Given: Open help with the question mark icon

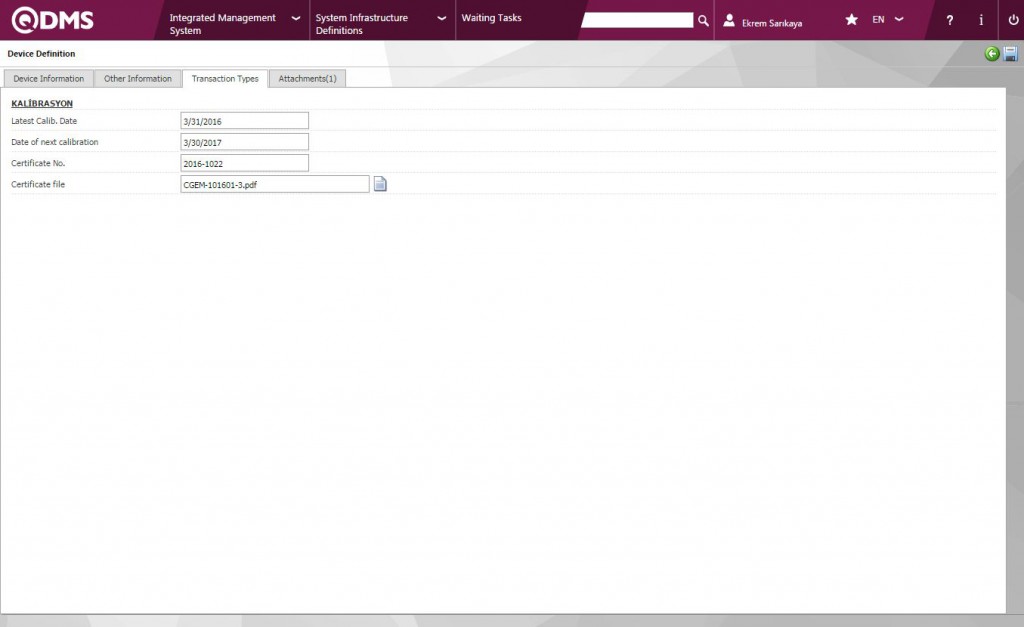Looking at the screenshot, I should (x=949, y=20).
